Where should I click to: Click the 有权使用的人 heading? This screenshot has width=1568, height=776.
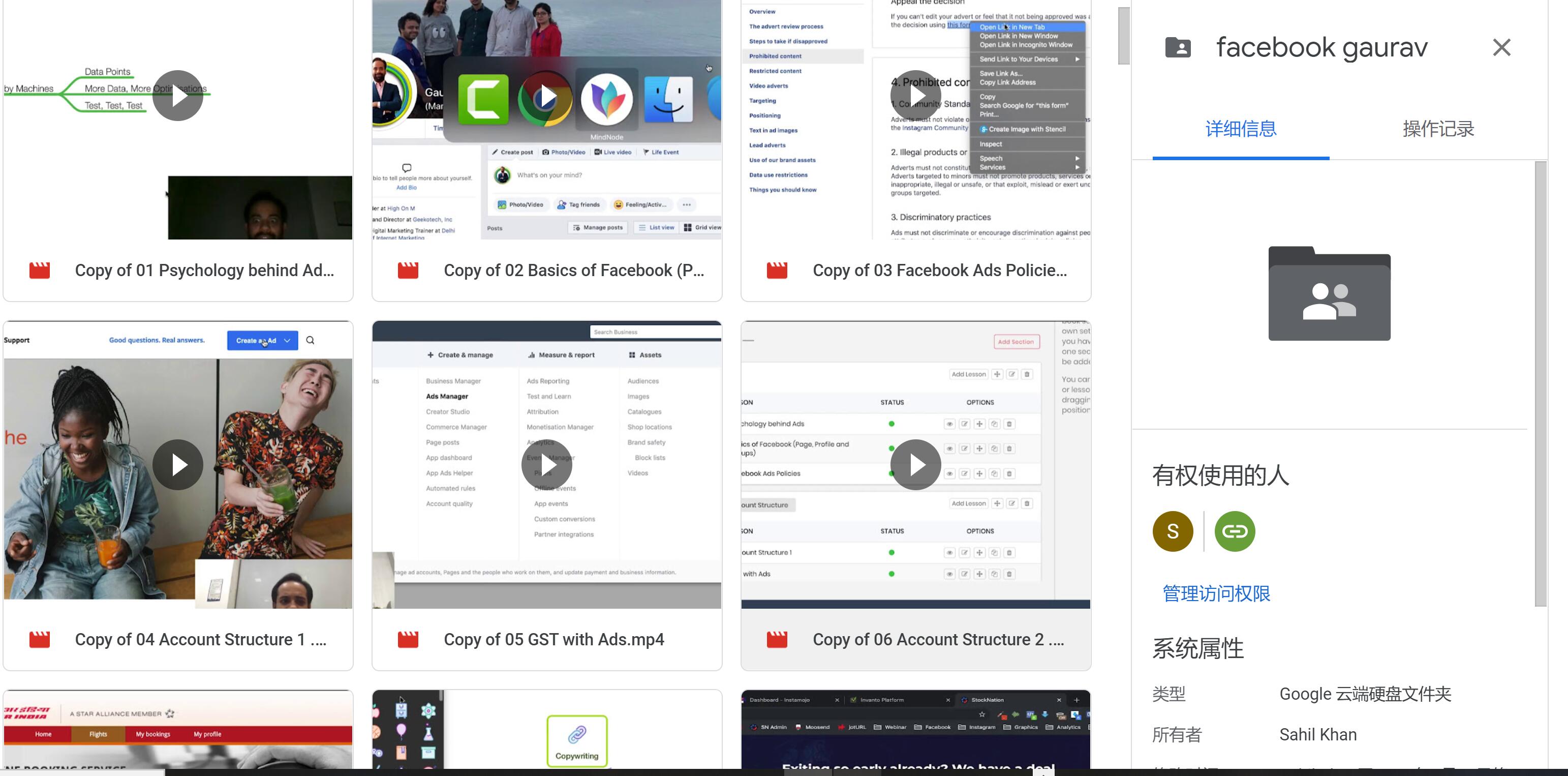(x=1220, y=475)
